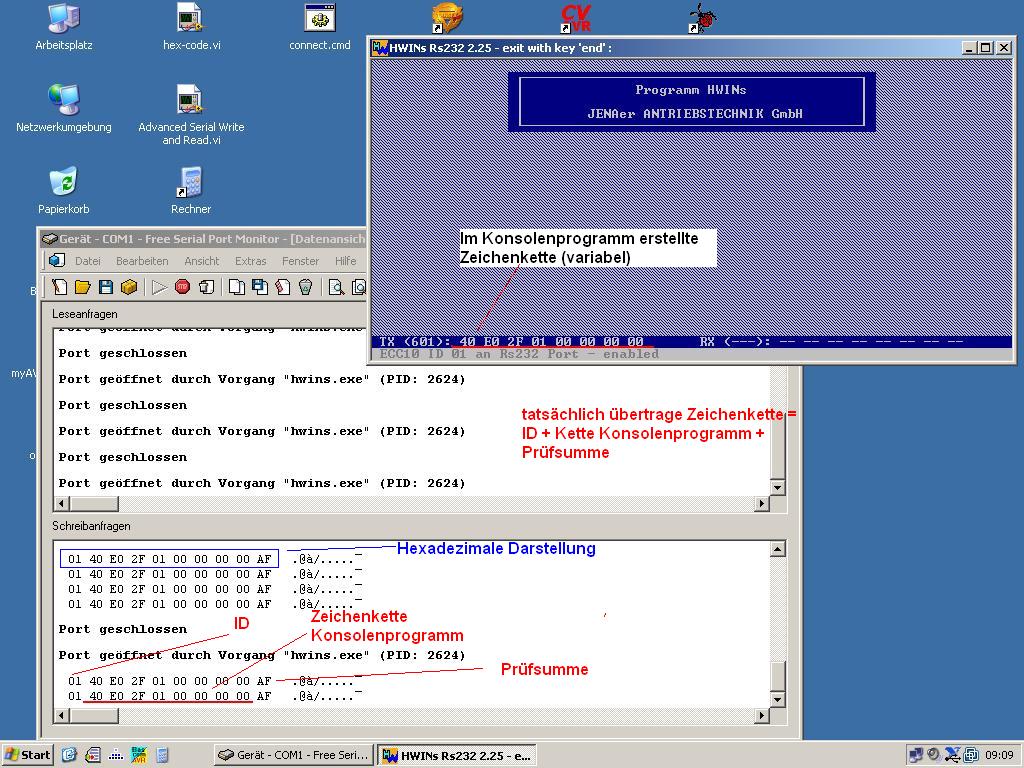The width and height of the screenshot is (1024, 768).
Task: Open the Fenster menu
Action: coord(300,261)
